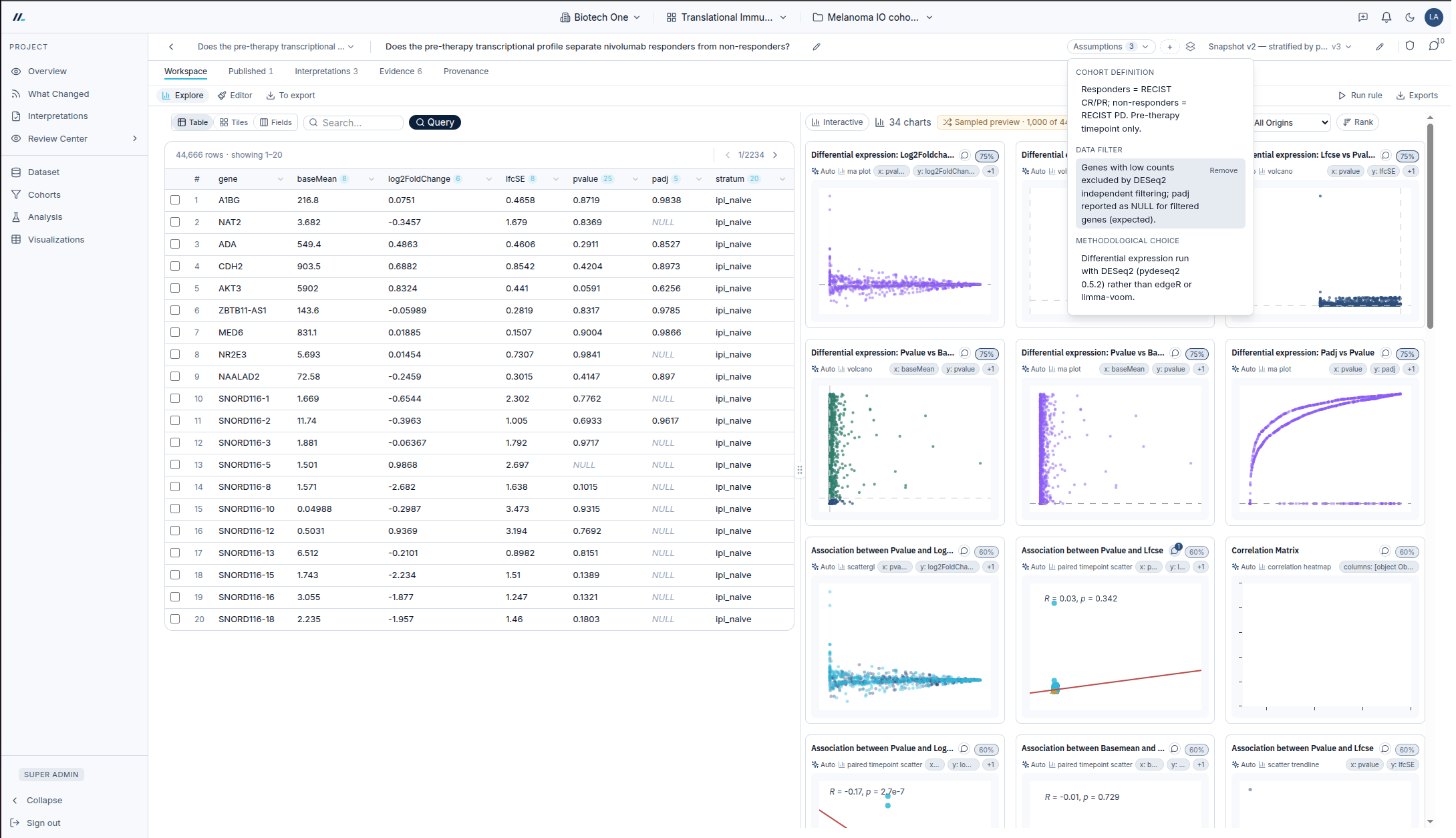This screenshot has height=838, width=1456.
Task: Select checkbox for NAT2 row
Action: [175, 222]
